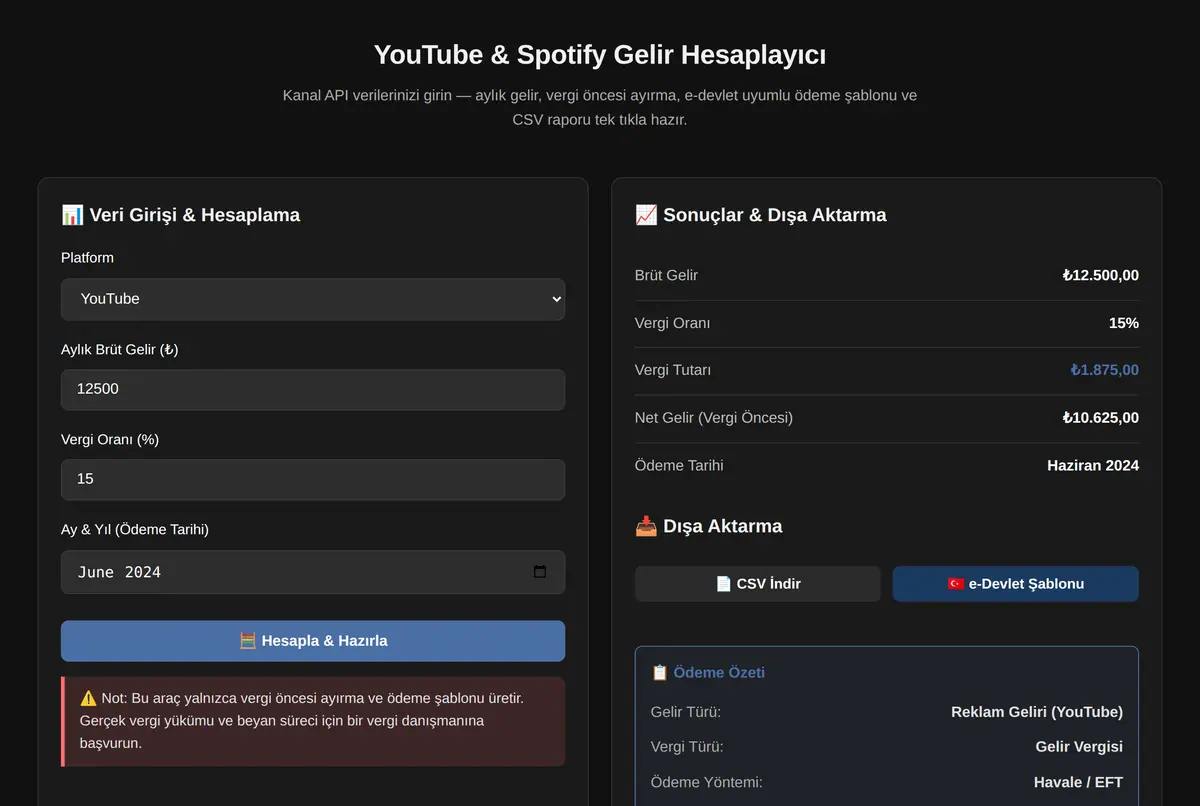Open the Platform dropdown showing YouTube
Screen dimensions: 1200x806
point(313,299)
